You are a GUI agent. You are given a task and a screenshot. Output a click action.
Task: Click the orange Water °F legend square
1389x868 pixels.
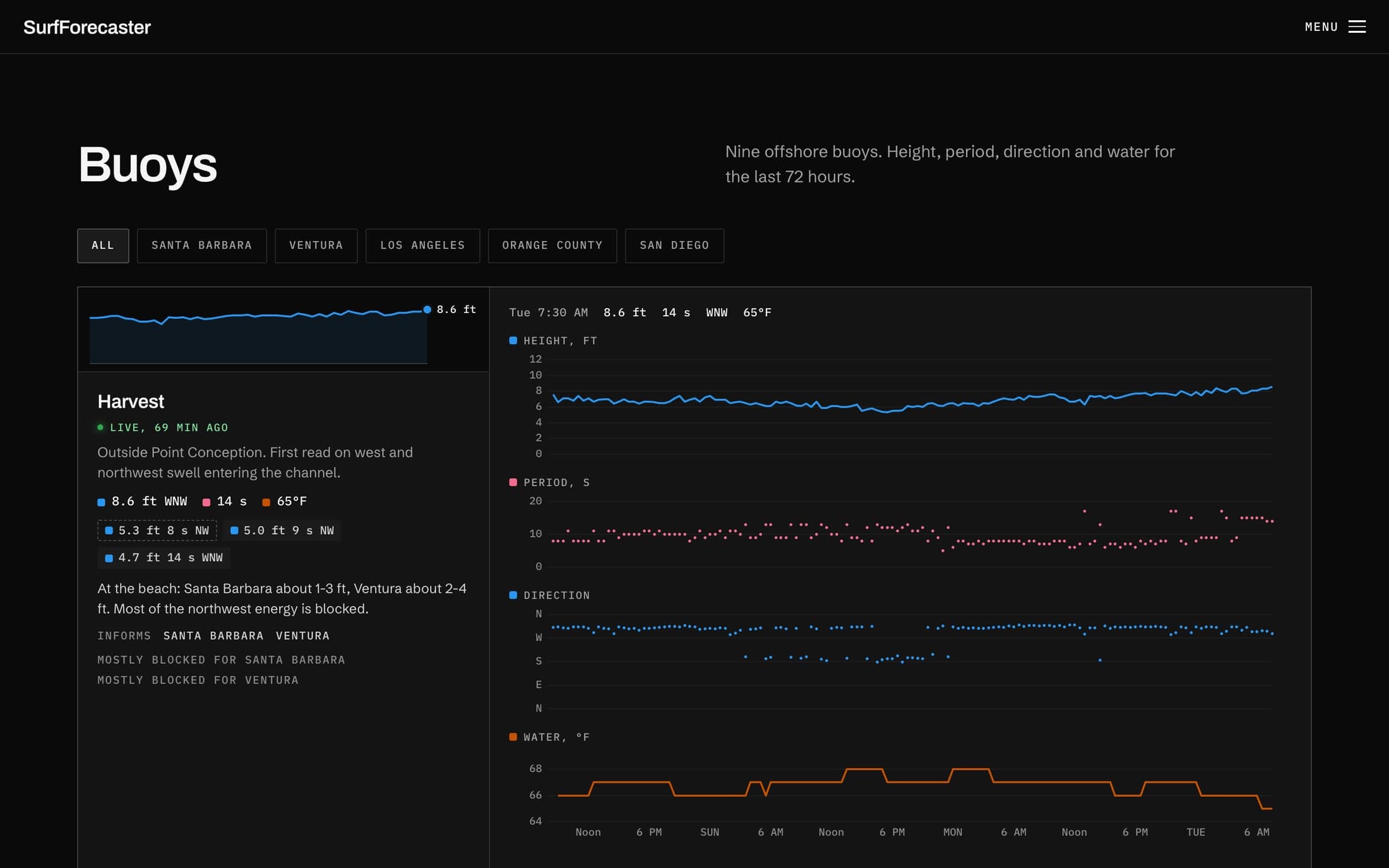click(513, 737)
